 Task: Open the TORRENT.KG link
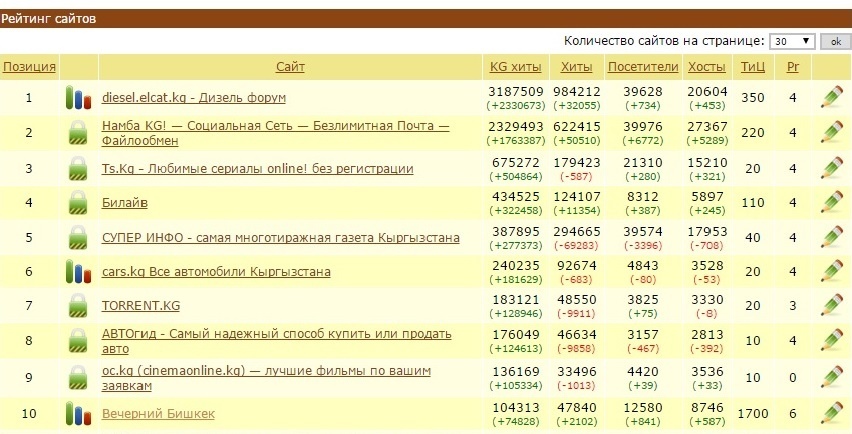(141, 306)
